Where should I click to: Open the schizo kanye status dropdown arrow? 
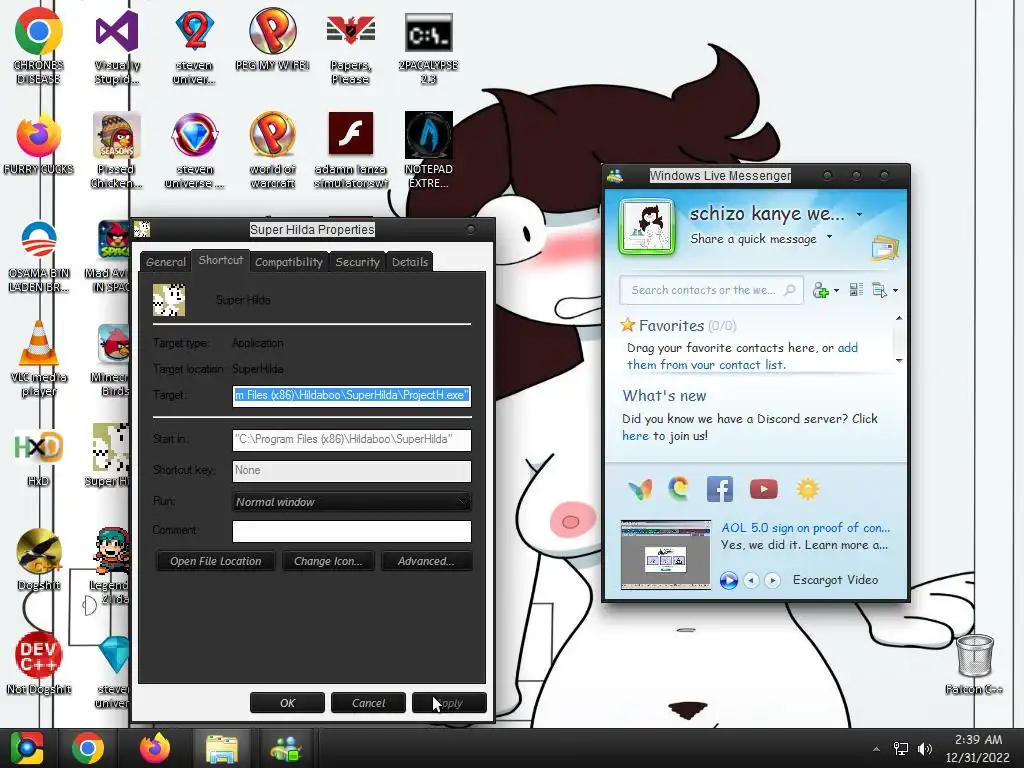tap(859, 214)
